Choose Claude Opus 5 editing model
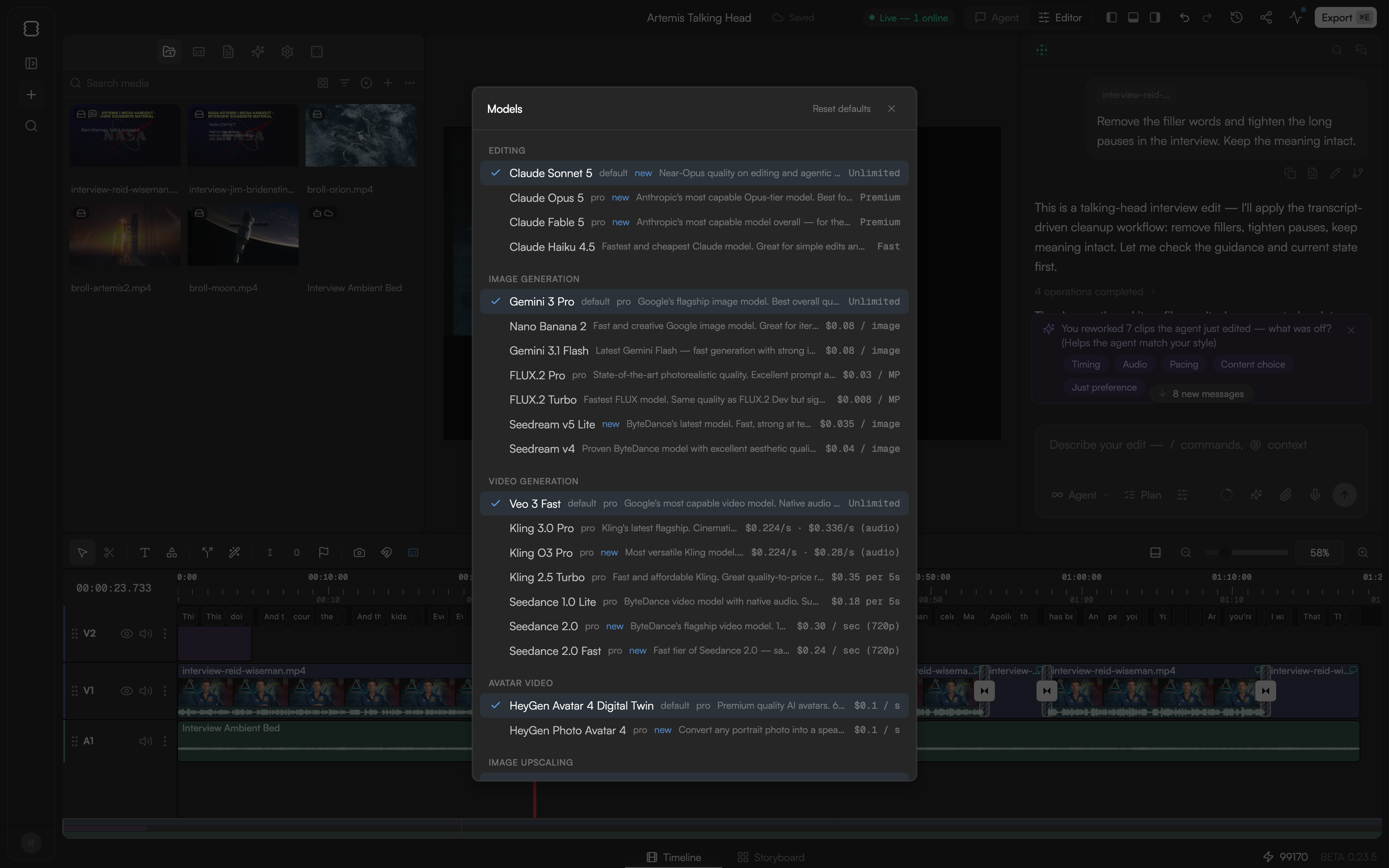 point(694,198)
